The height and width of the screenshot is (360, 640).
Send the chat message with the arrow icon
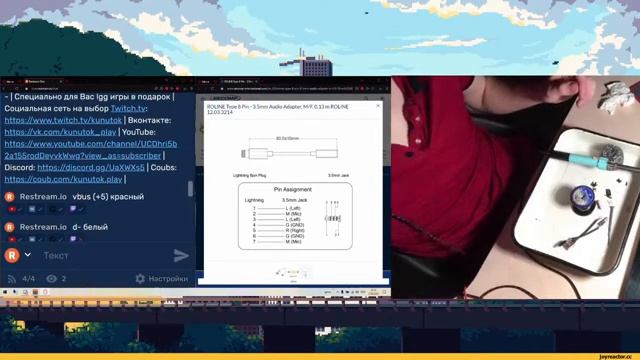point(181,256)
